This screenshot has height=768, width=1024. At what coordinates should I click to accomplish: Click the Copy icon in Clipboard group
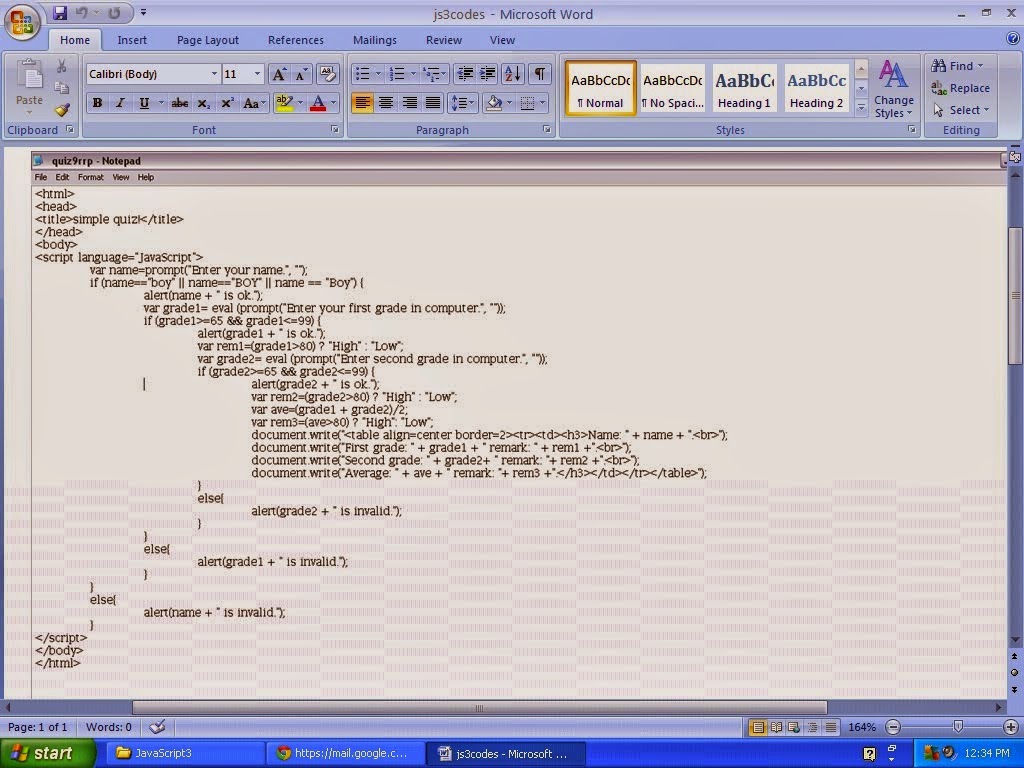61,88
